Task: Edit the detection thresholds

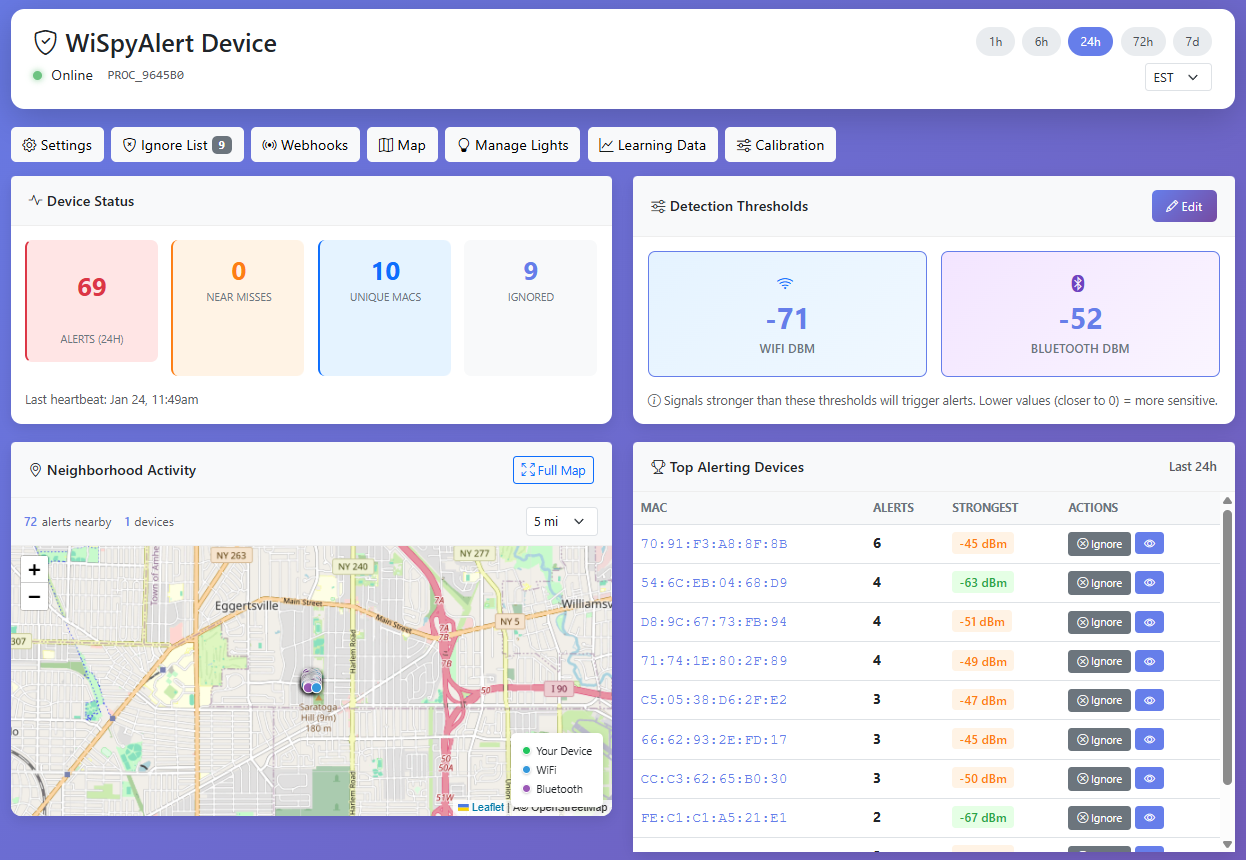Action: [1184, 206]
